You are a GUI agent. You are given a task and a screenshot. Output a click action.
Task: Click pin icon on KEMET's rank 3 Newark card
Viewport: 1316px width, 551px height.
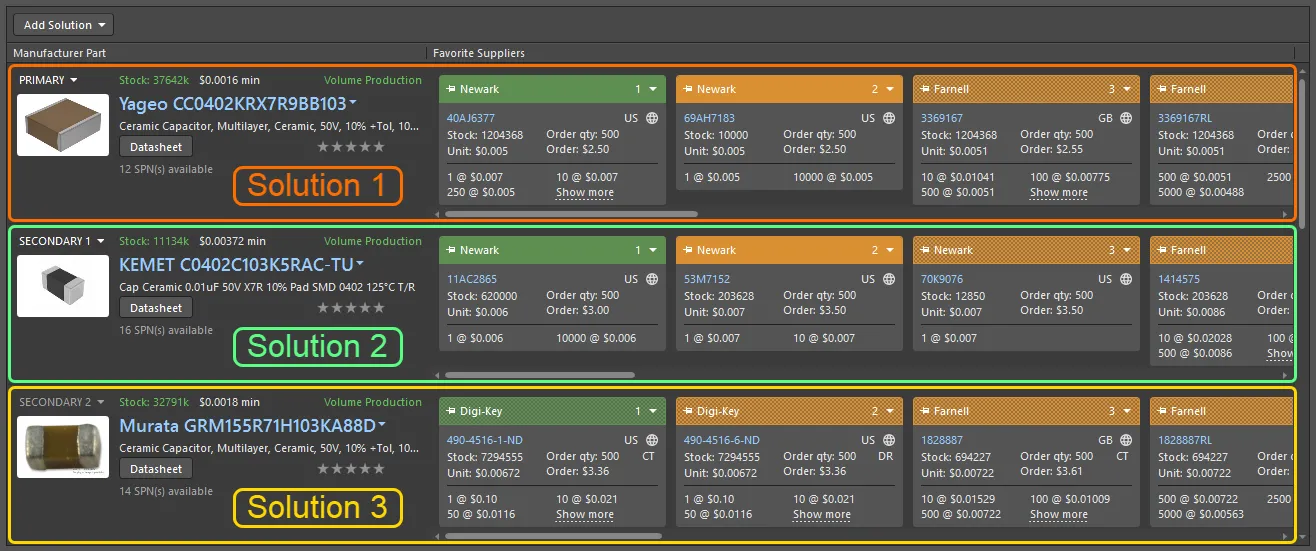[x=925, y=250]
